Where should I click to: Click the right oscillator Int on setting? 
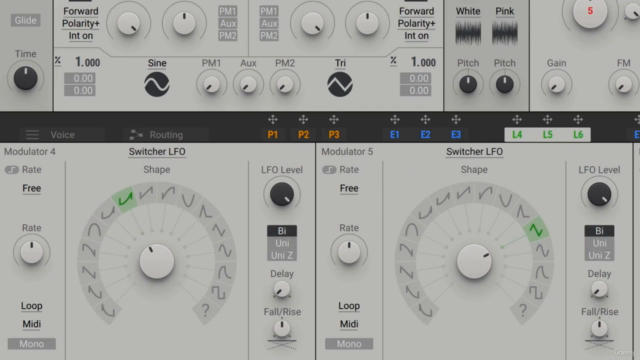[x=416, y=36]
